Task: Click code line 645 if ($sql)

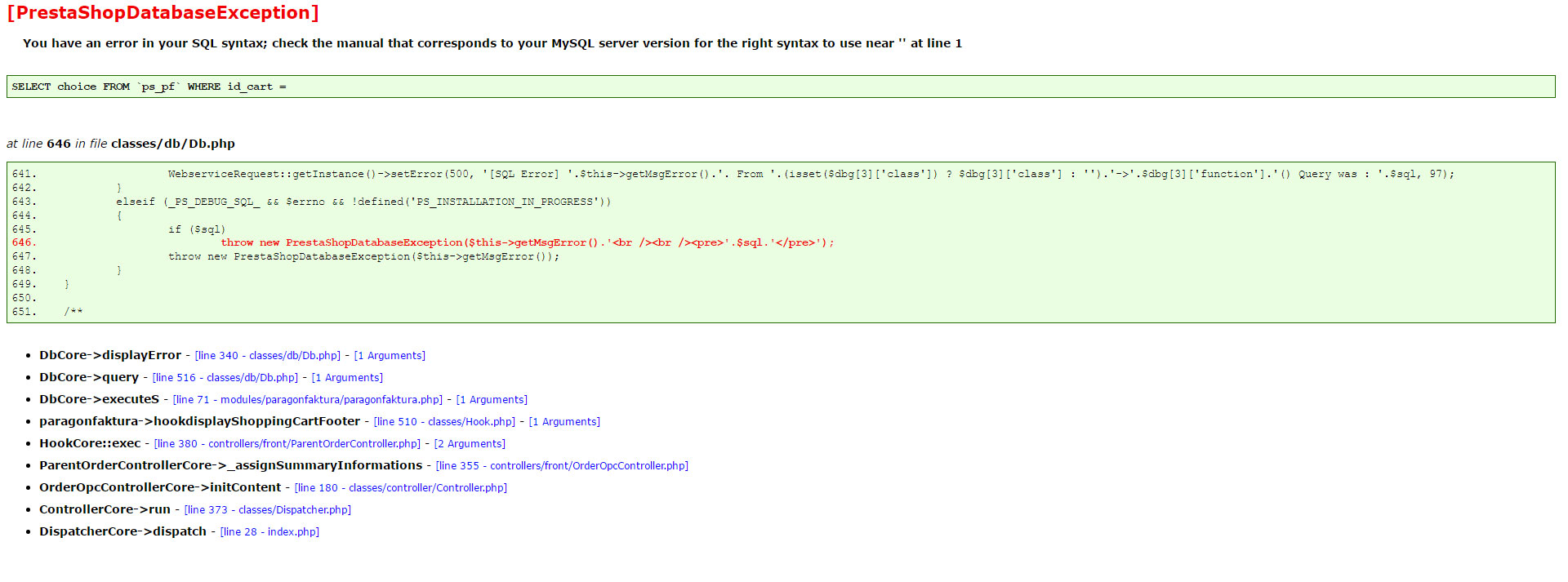Action: point(197,230)
